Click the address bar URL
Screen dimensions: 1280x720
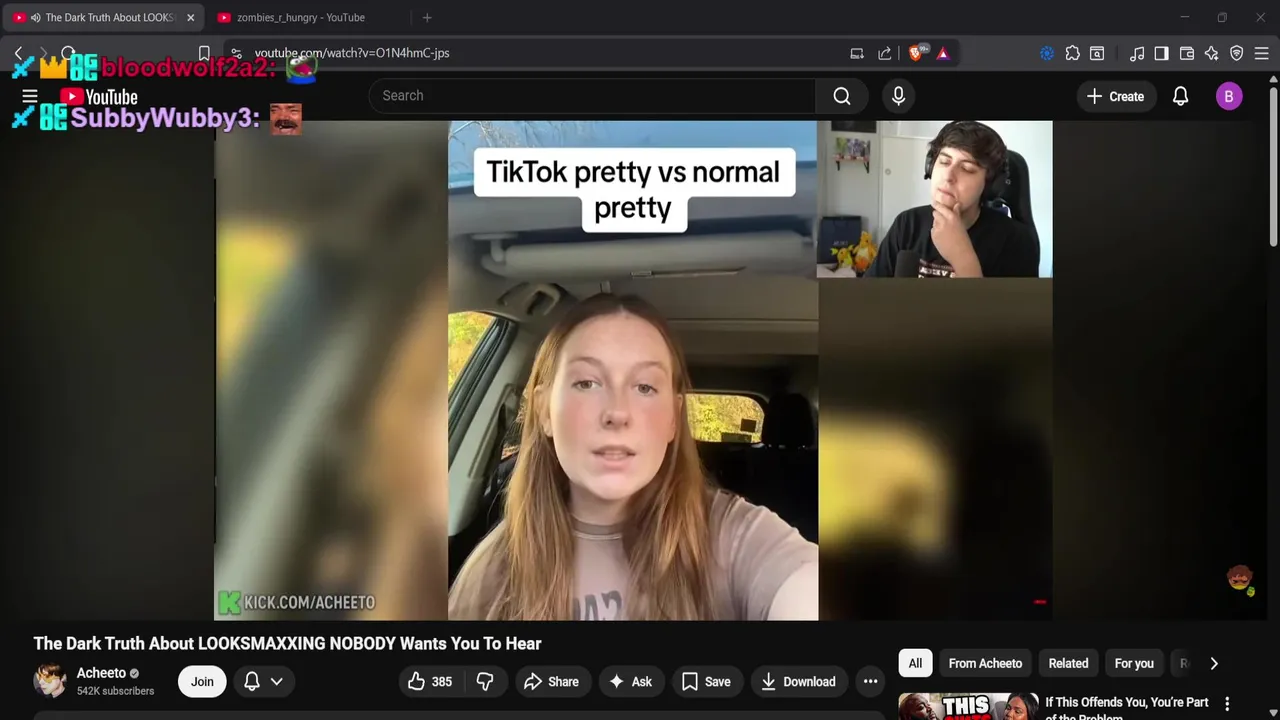[352, 53]
